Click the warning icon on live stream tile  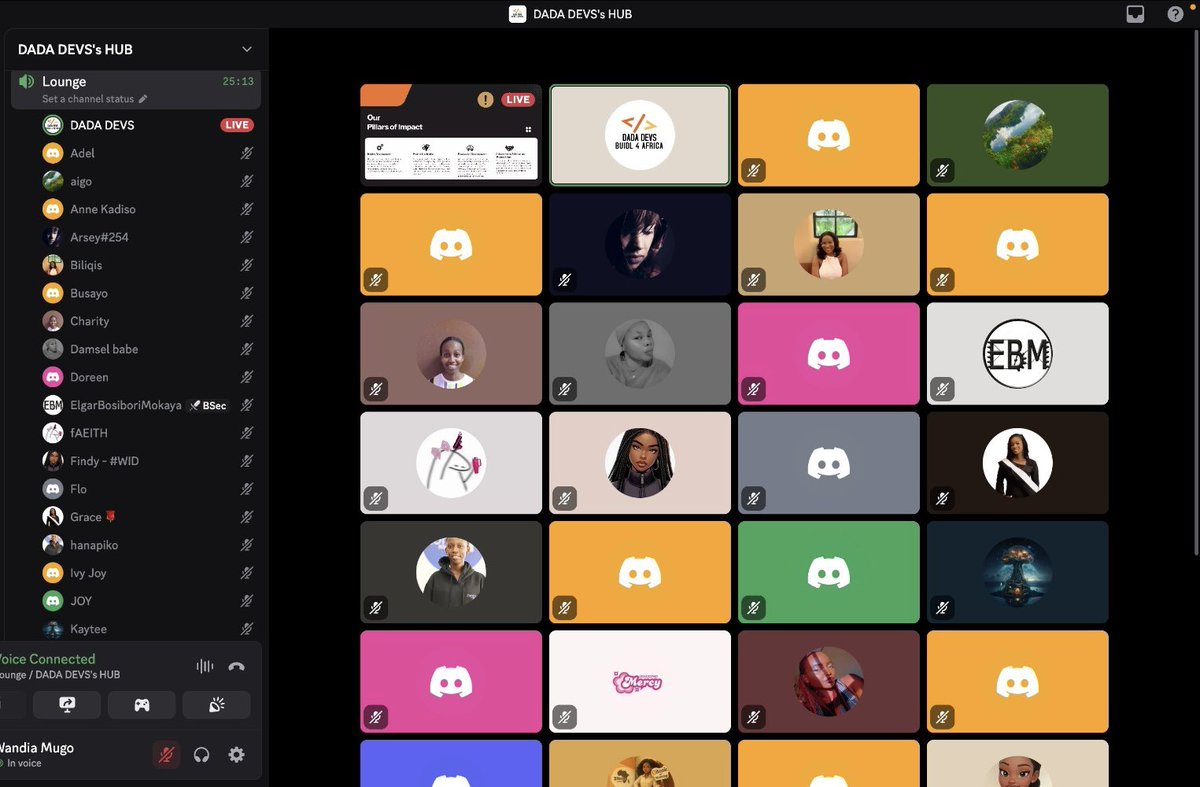click(x=485, y=99)
